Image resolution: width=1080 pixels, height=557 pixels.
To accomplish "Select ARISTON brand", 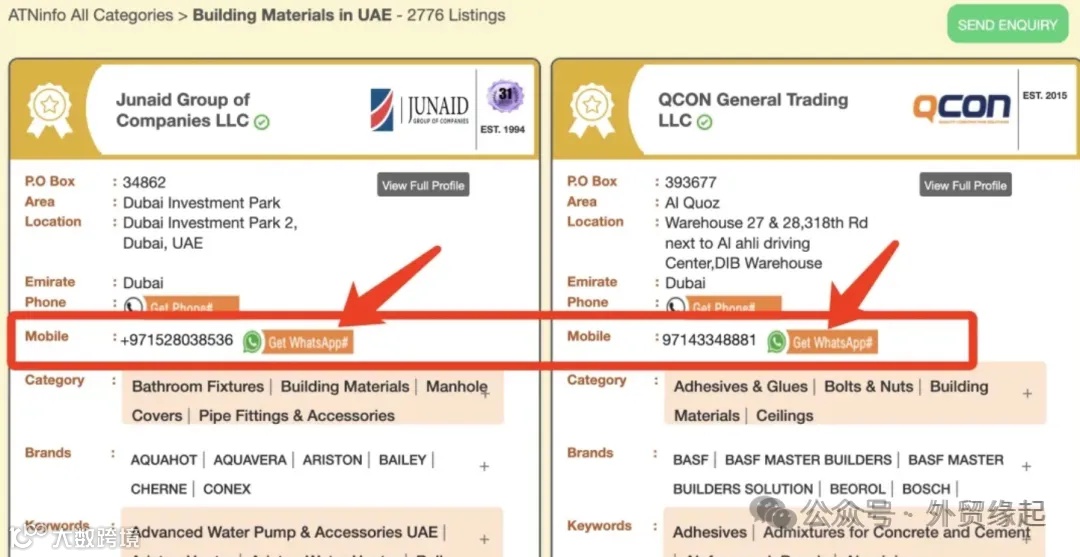I will [333, 460].
